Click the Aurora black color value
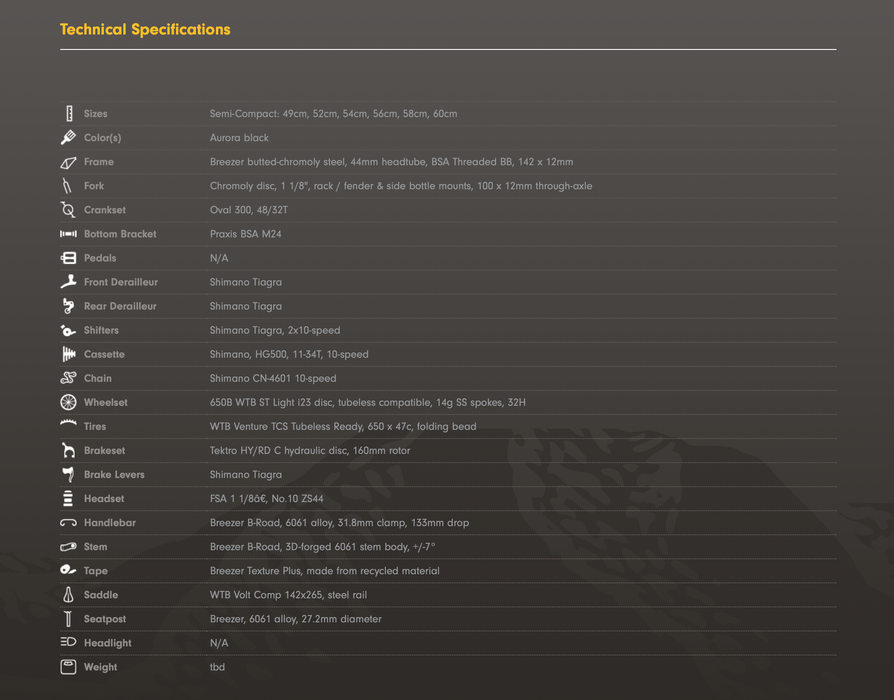 239,138
